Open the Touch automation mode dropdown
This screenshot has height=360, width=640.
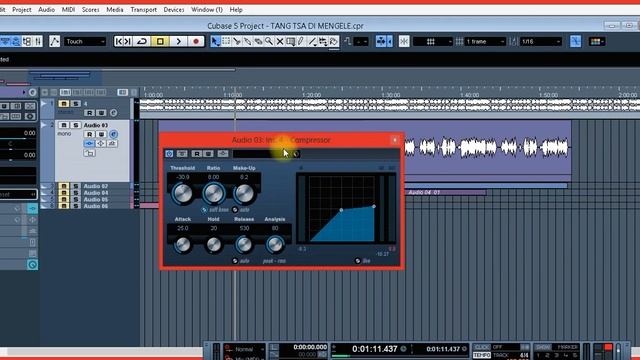(85, 41)
